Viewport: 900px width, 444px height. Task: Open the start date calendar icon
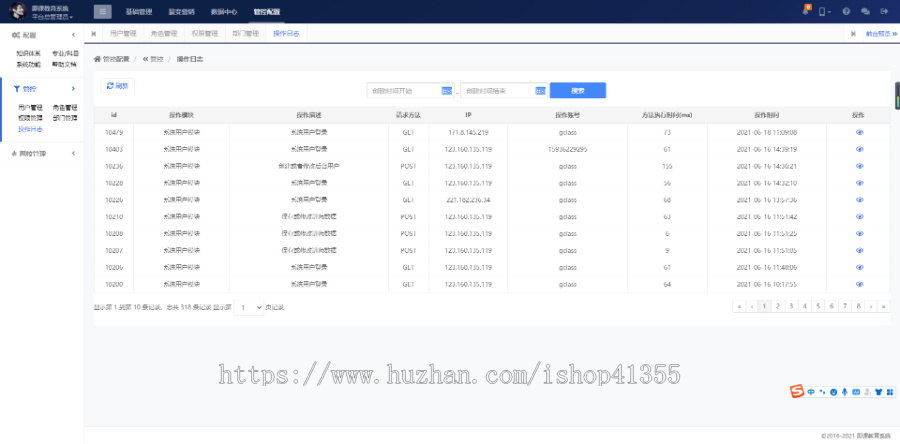(447, 91)
